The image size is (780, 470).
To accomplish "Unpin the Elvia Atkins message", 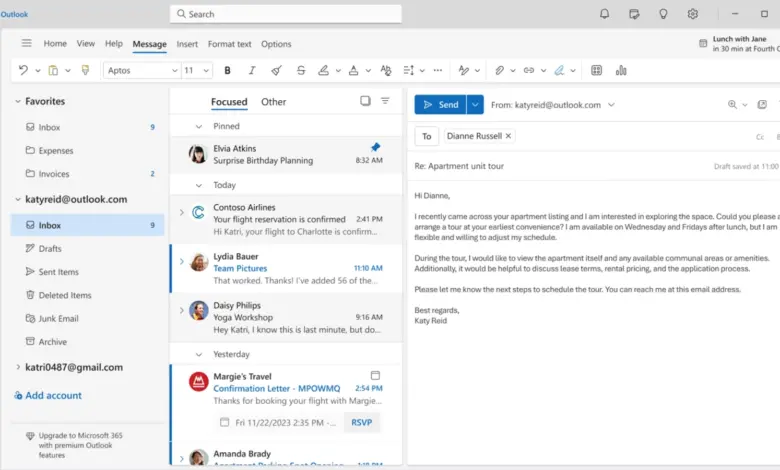I will pos(376,147).
